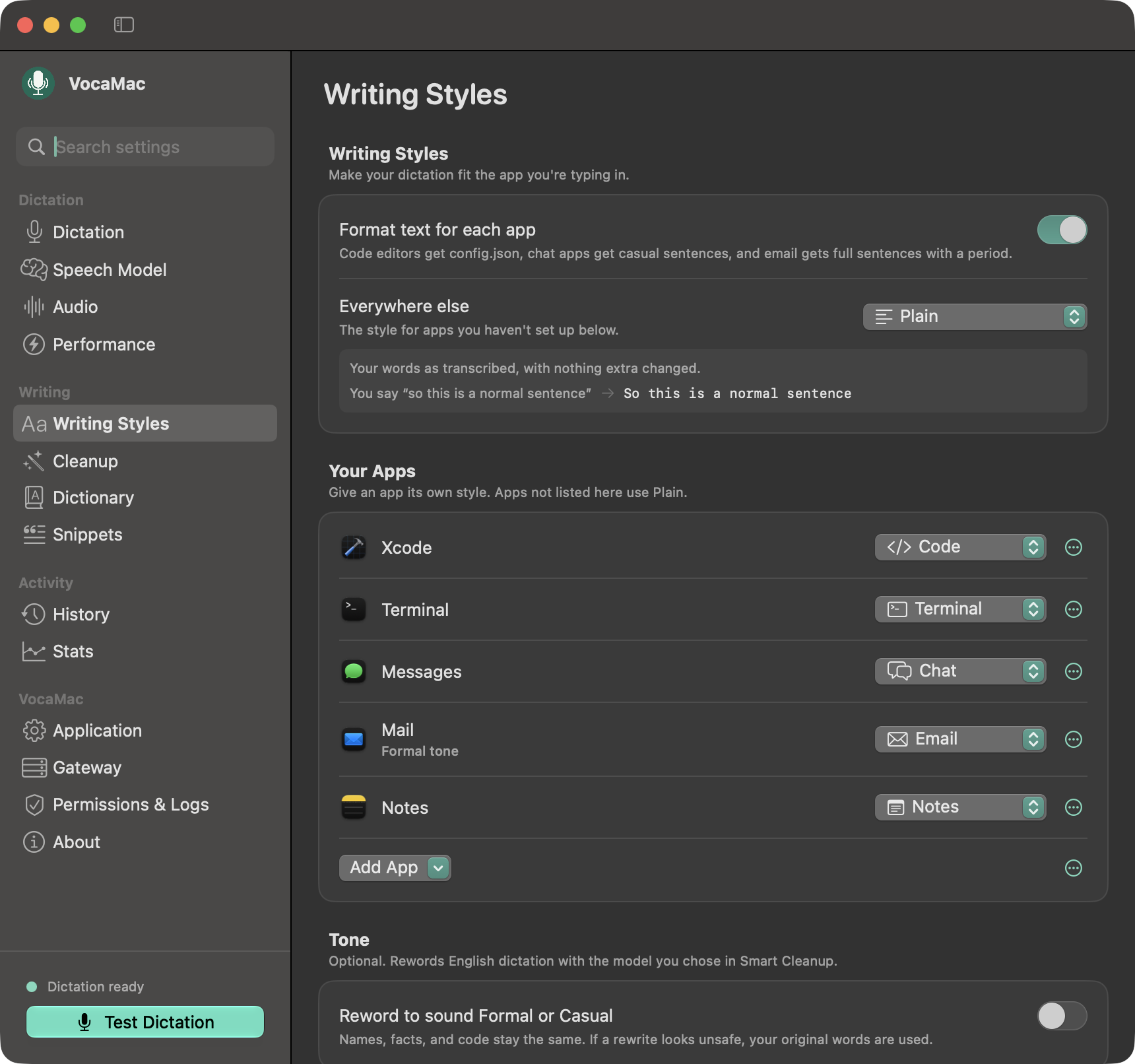This screenshot has height=1064, width=1135.
Task: Open the more options icon for Notes row
Action: point(1074,807)
